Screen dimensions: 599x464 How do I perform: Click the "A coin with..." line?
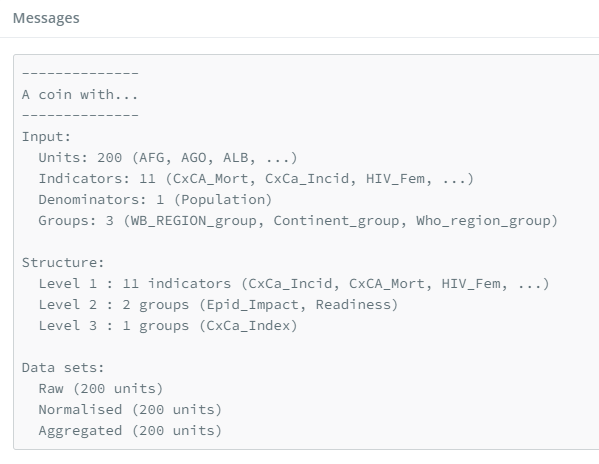80,94
